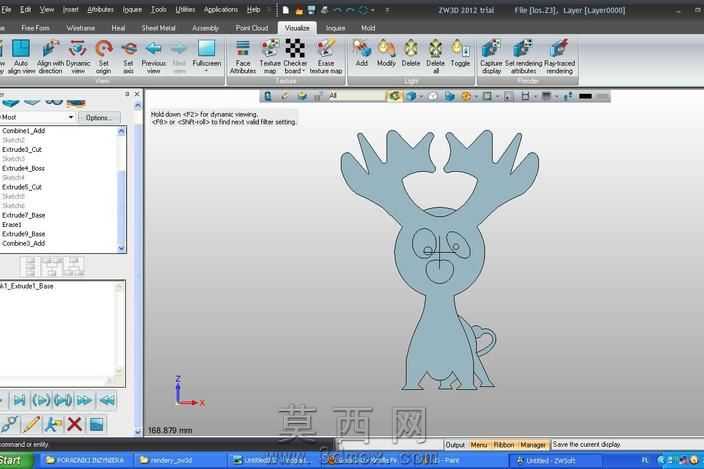The width and height of the screenshot is (704, 469).
Task: Click the red X delete icon
Action: 75,424
